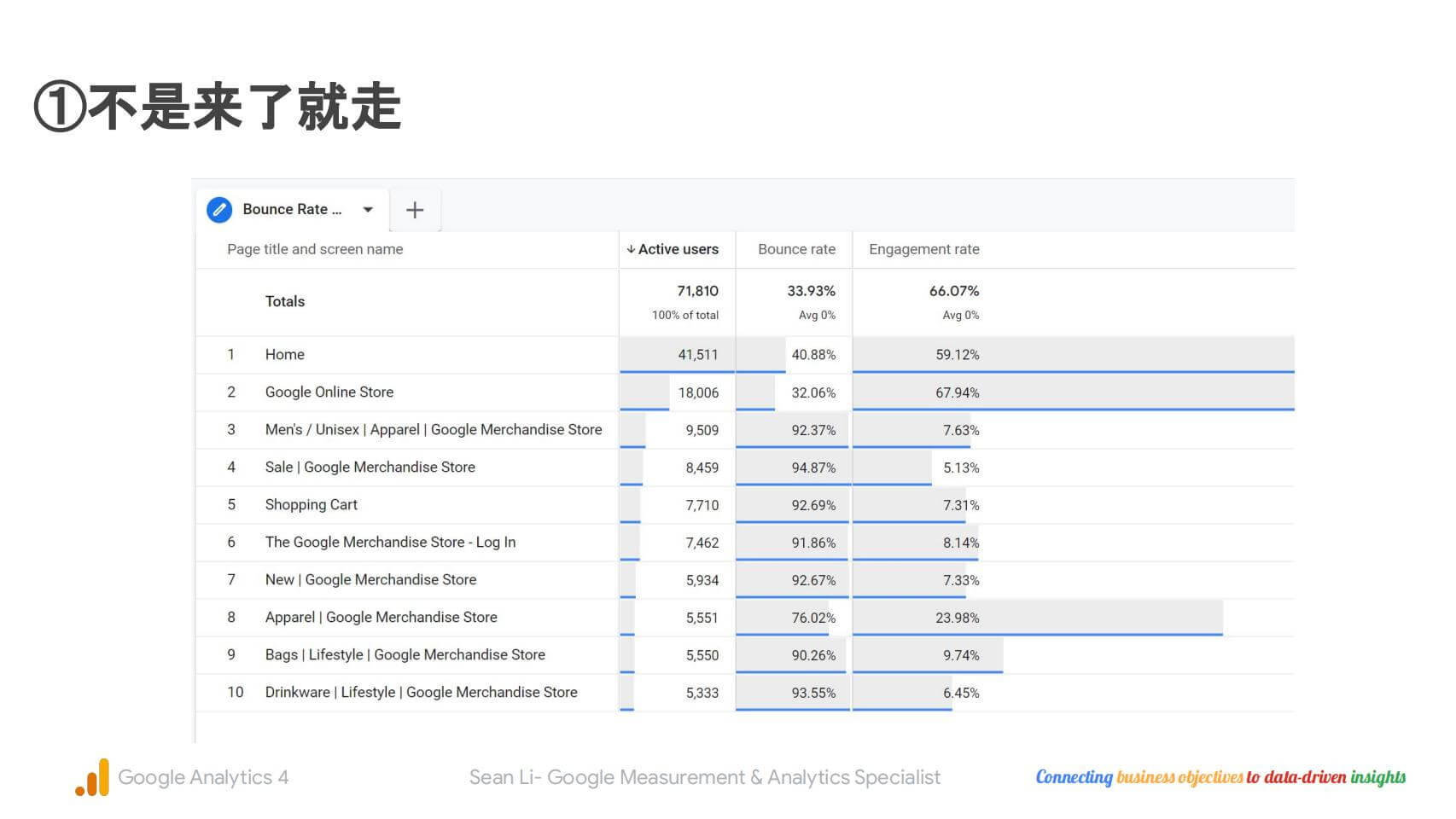Image resolution: width=1456 pixels, height=819 pixels.
Task: Select the Bounce Rate tab
Action: tap(291, 210)
